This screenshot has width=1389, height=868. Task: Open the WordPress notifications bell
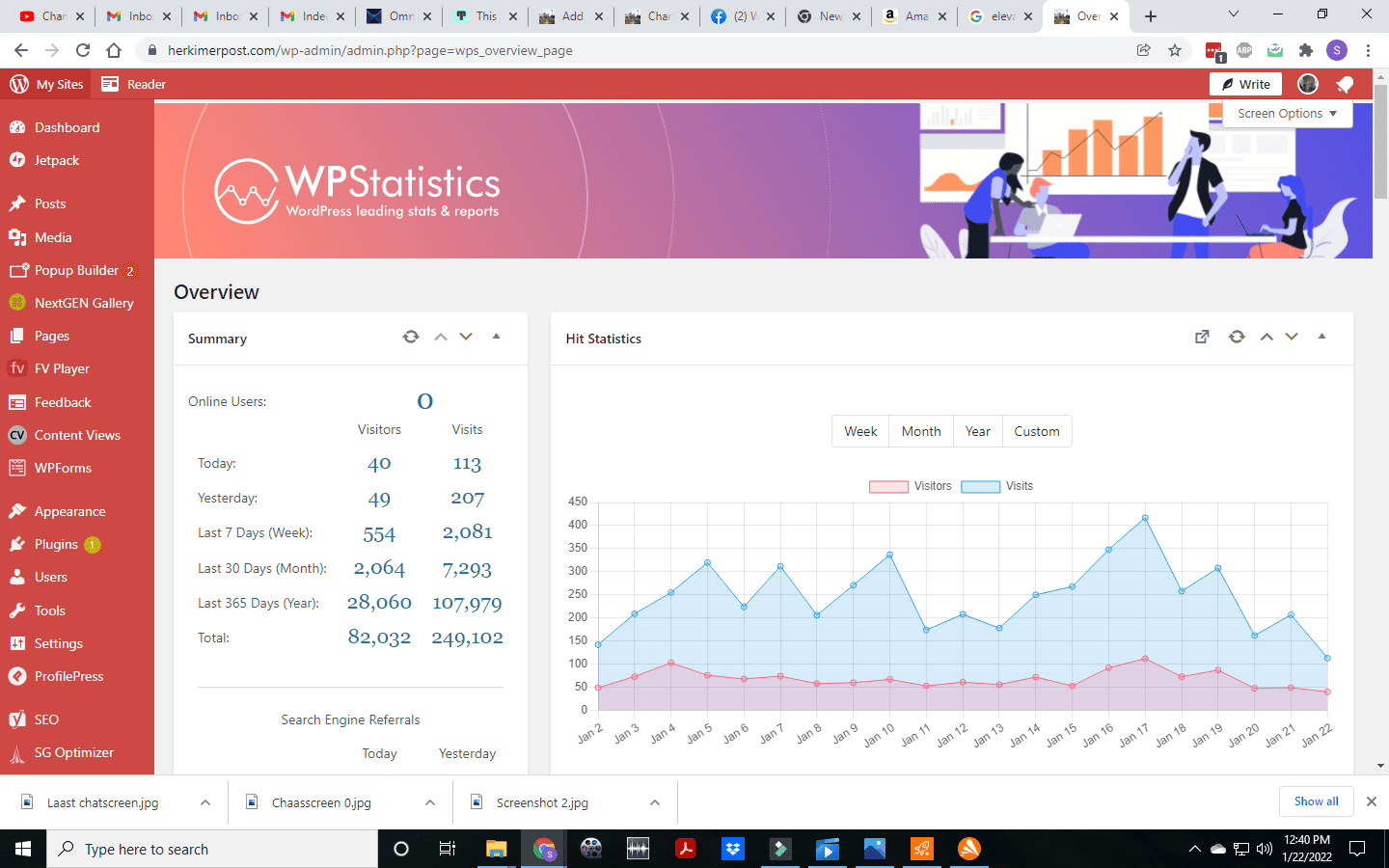click(x=1345, y=85)
